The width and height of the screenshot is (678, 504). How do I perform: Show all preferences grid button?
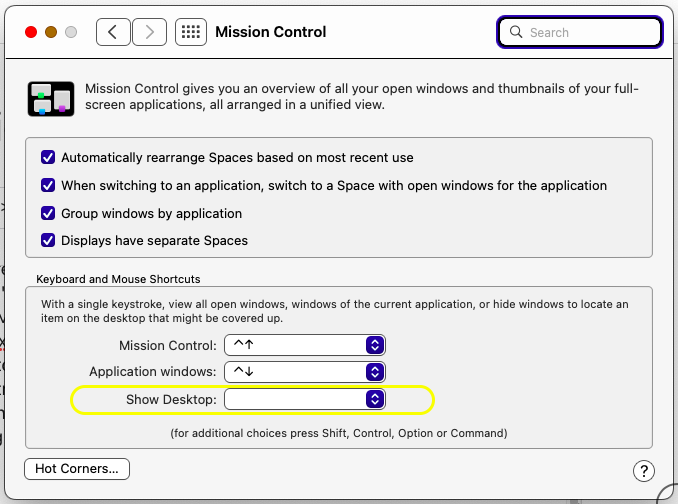[x=191, y=32]
